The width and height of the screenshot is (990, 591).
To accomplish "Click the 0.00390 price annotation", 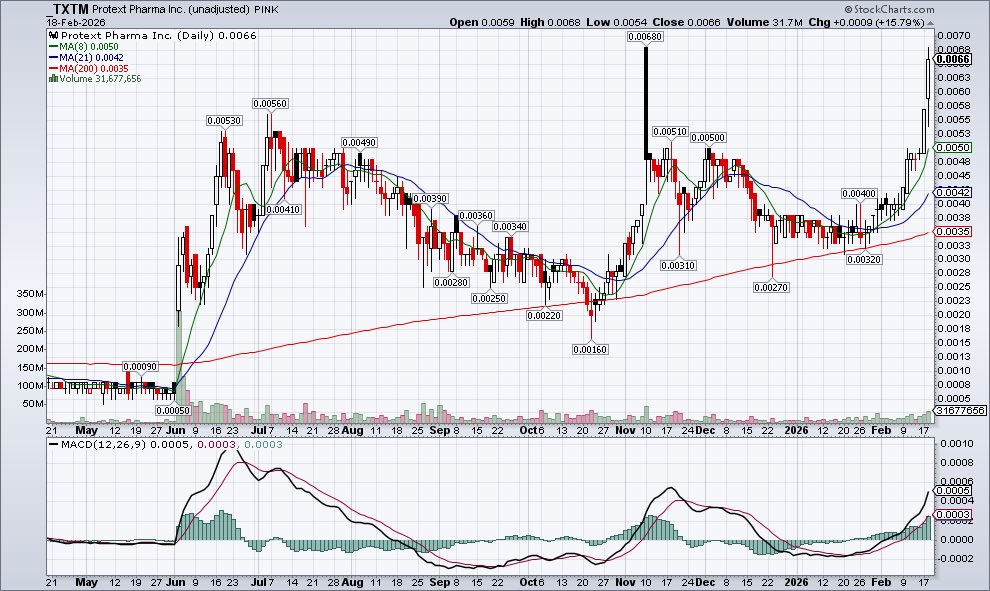I will (430, 198).
